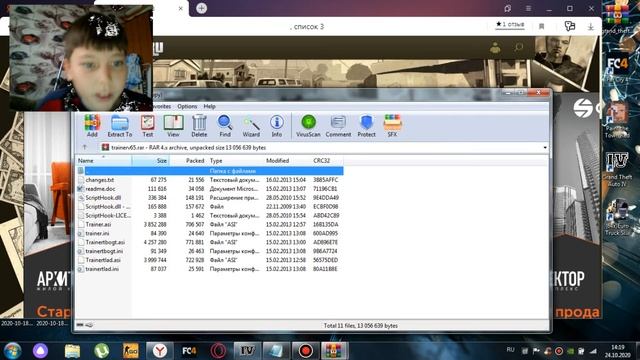Open Far Cry 4 desktop shortcut
Image resolution: width=640 pixels, height=360 pixels.
[617, 69]
